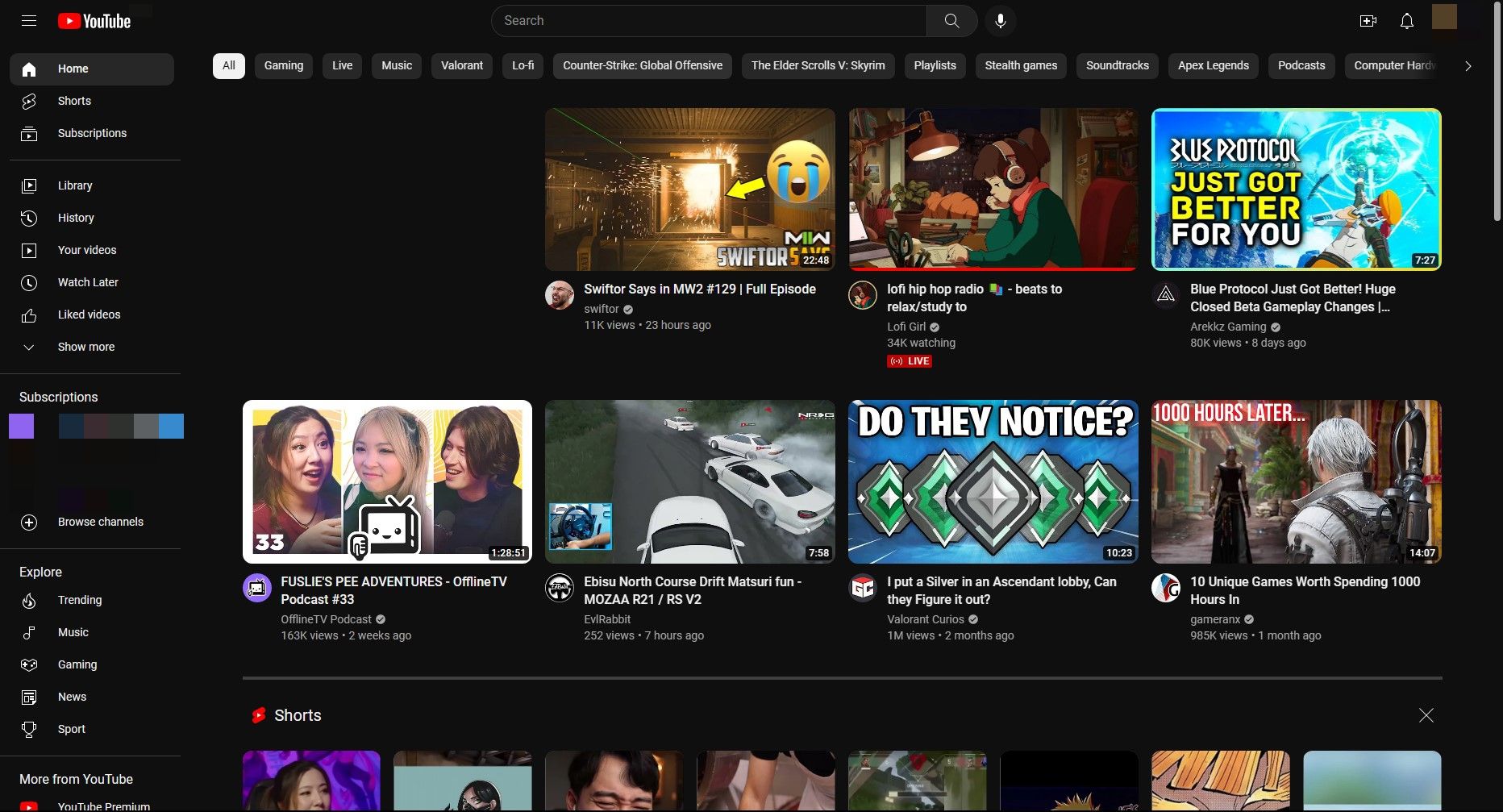Click the YouTube logo
This screenshot has width=1503, height=812.
pos(94,21)
